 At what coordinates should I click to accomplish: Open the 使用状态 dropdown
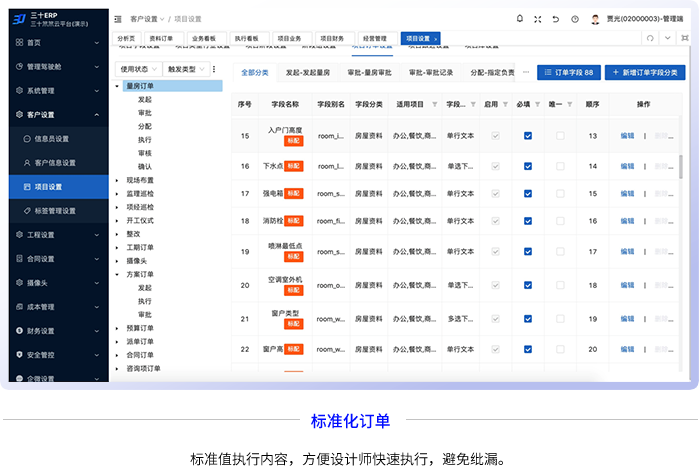click(138, 70)
